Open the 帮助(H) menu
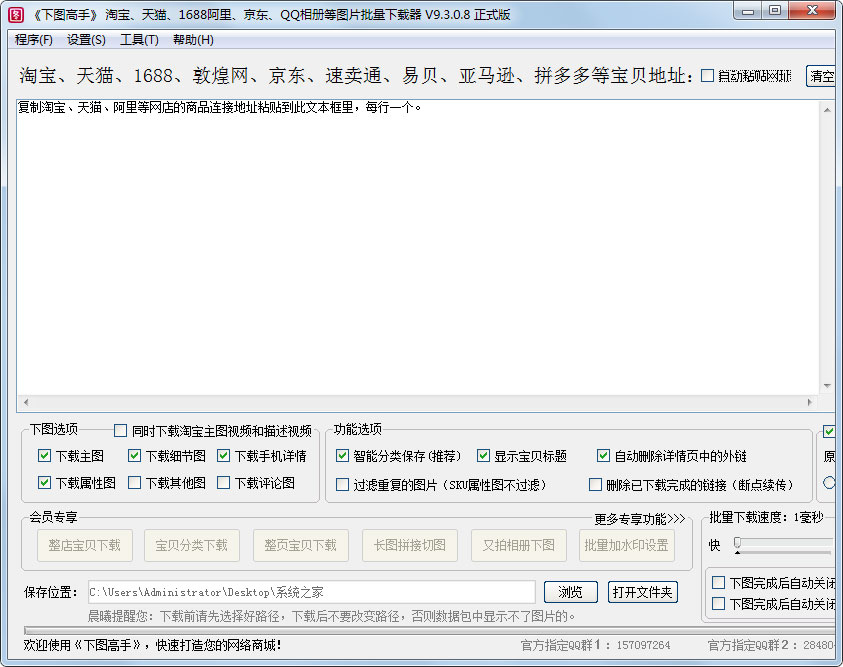 (193, 40)
